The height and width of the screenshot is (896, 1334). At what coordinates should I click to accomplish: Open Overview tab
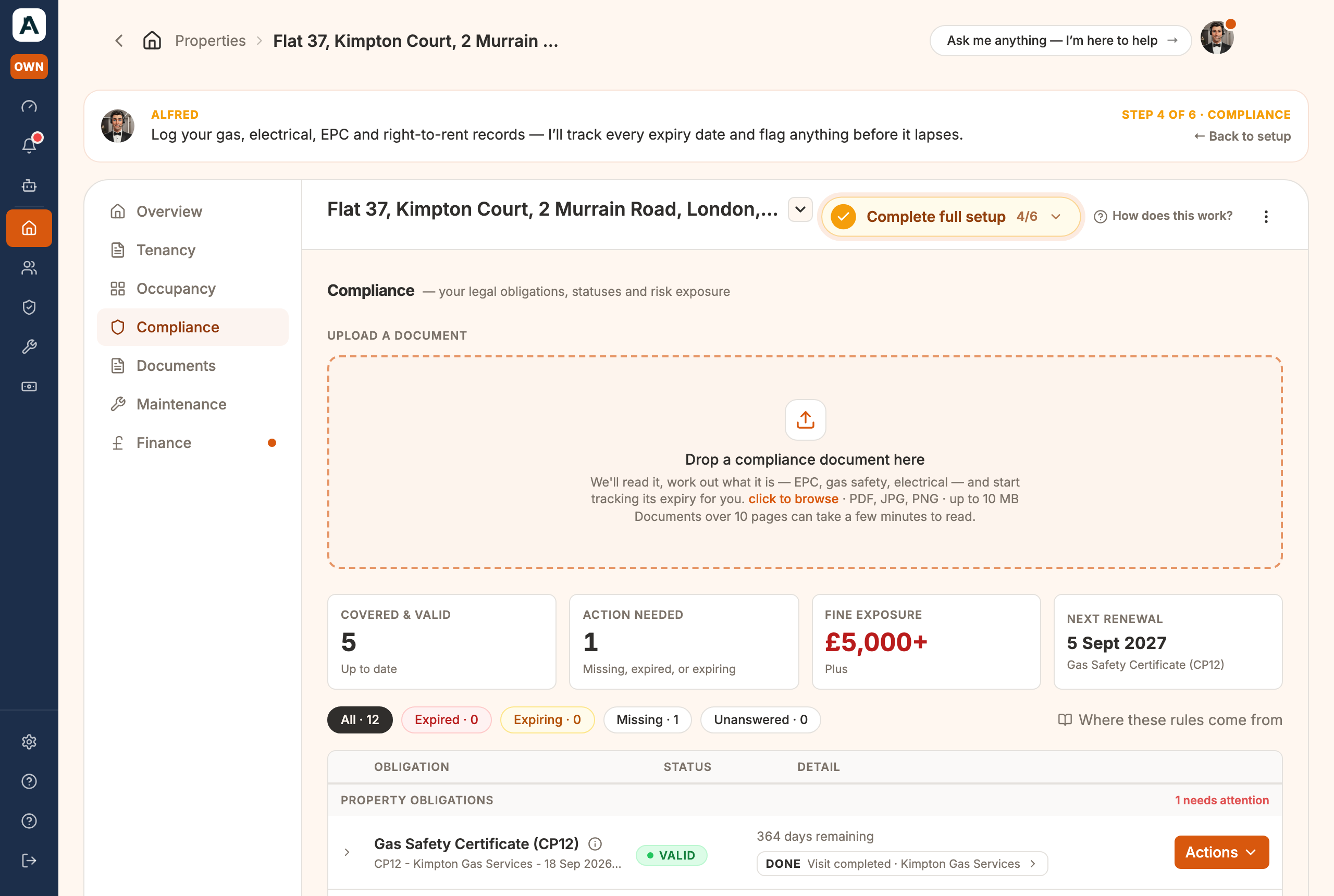tap(193, 211)
